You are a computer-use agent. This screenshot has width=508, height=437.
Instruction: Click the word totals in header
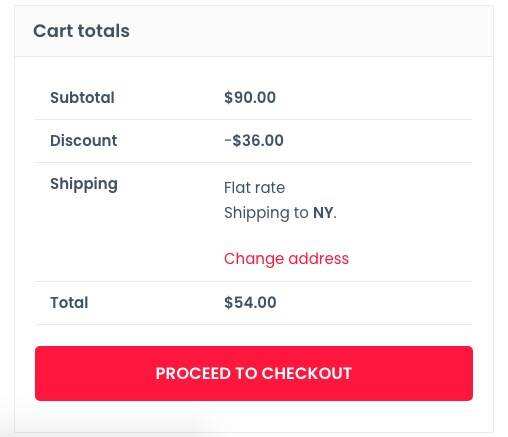pos(104,31)
